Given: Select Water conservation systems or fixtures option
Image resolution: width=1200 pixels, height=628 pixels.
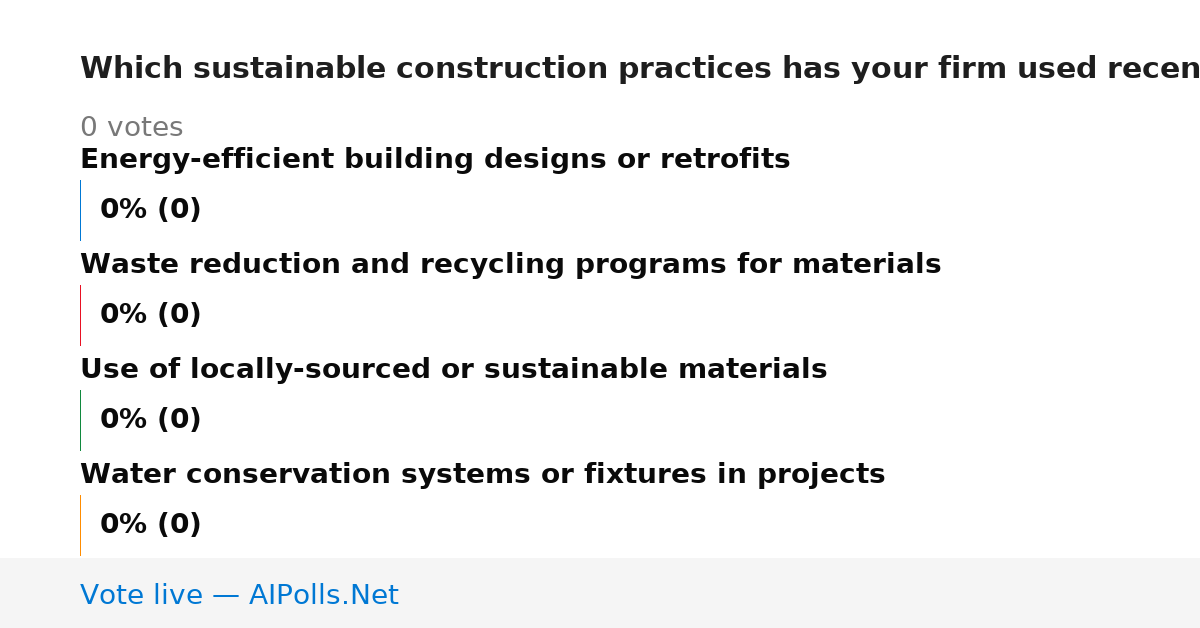Looking at the screenshot, I should (482, 475).
